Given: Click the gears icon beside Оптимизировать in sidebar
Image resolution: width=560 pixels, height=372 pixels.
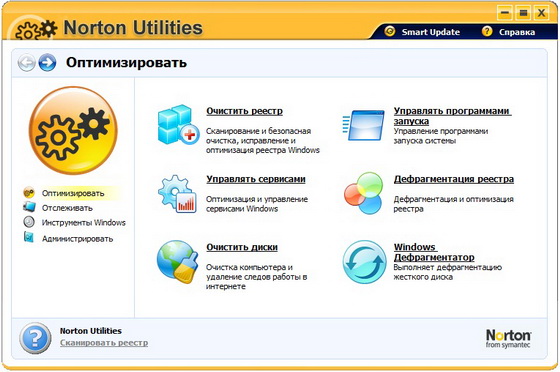Looking at the screenshot, I should tap(29, 193).
